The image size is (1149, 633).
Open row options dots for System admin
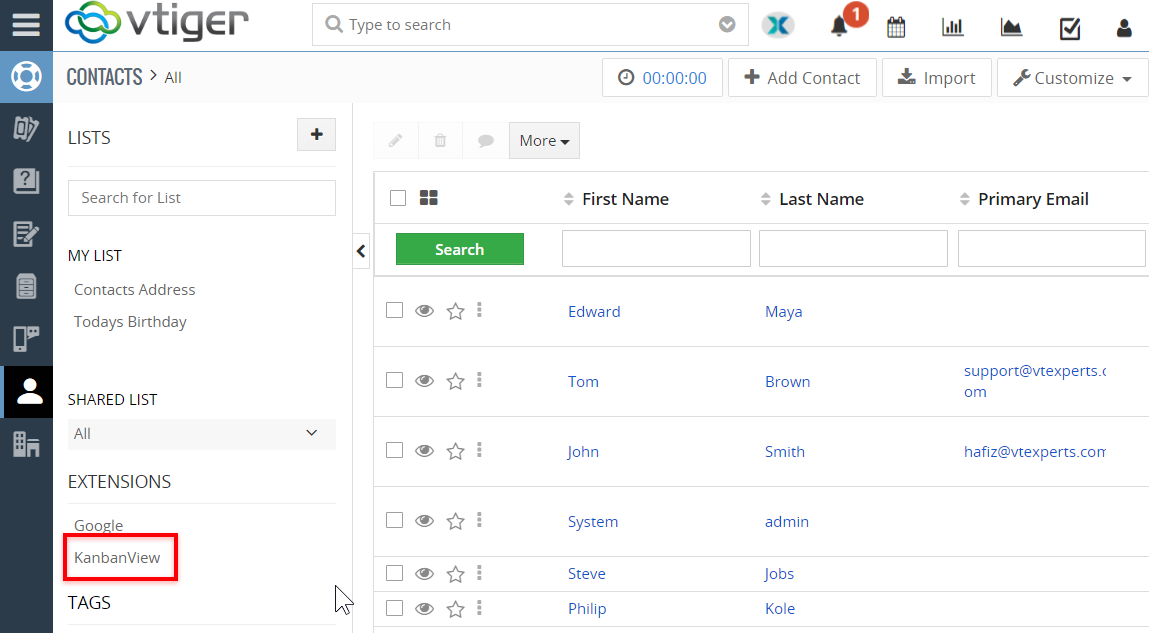tap(479, 520)
